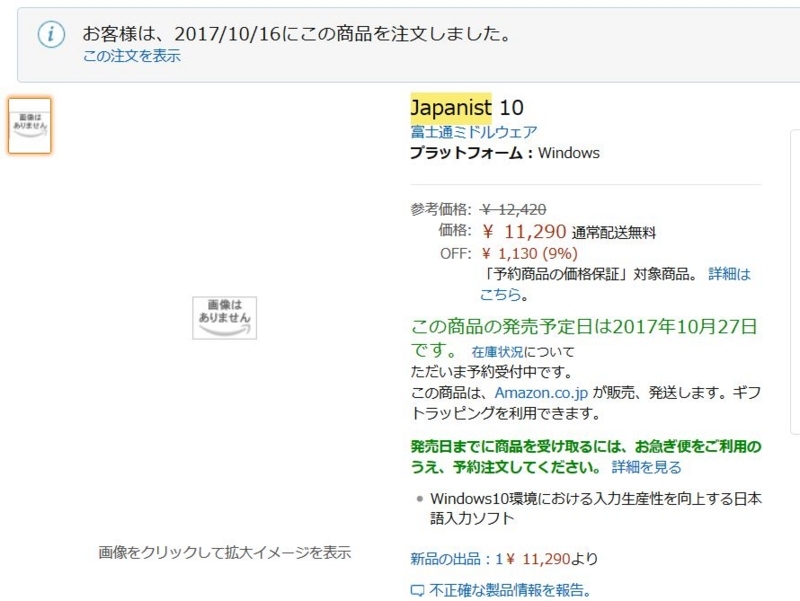Open 詳細を見る link for express delivery
This screenshot has height=601, width=800.
point(646,467)
